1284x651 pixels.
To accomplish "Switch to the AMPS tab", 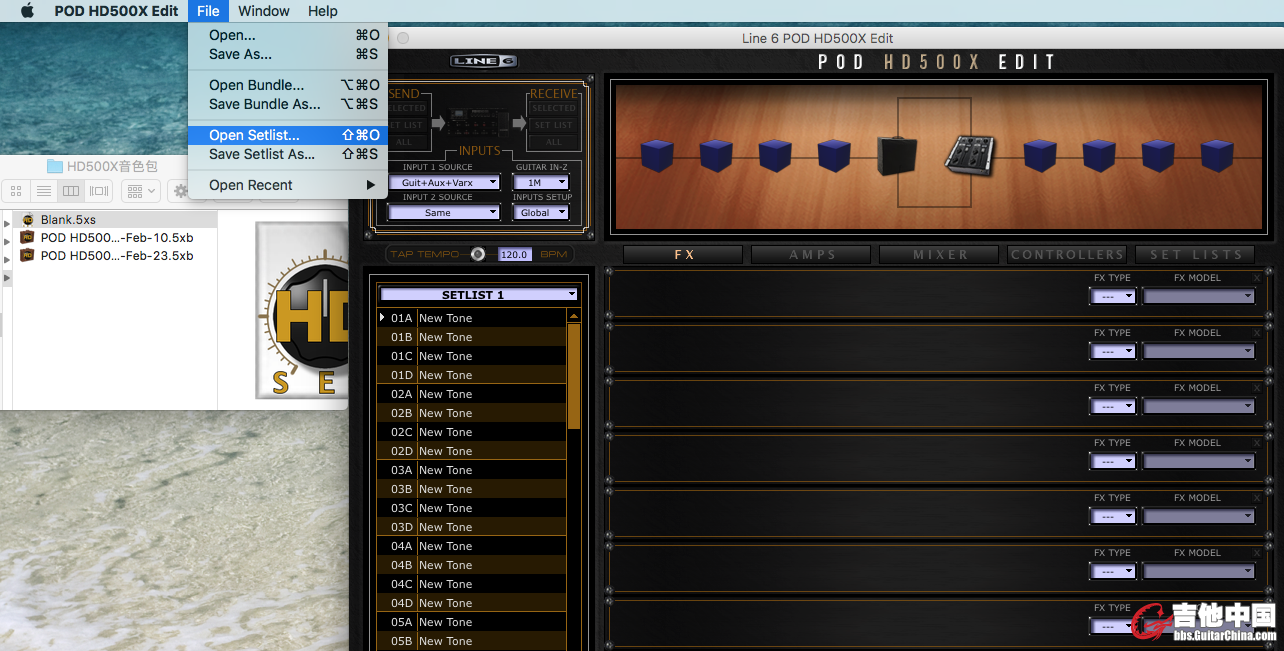I will click(x=812, y=255).
